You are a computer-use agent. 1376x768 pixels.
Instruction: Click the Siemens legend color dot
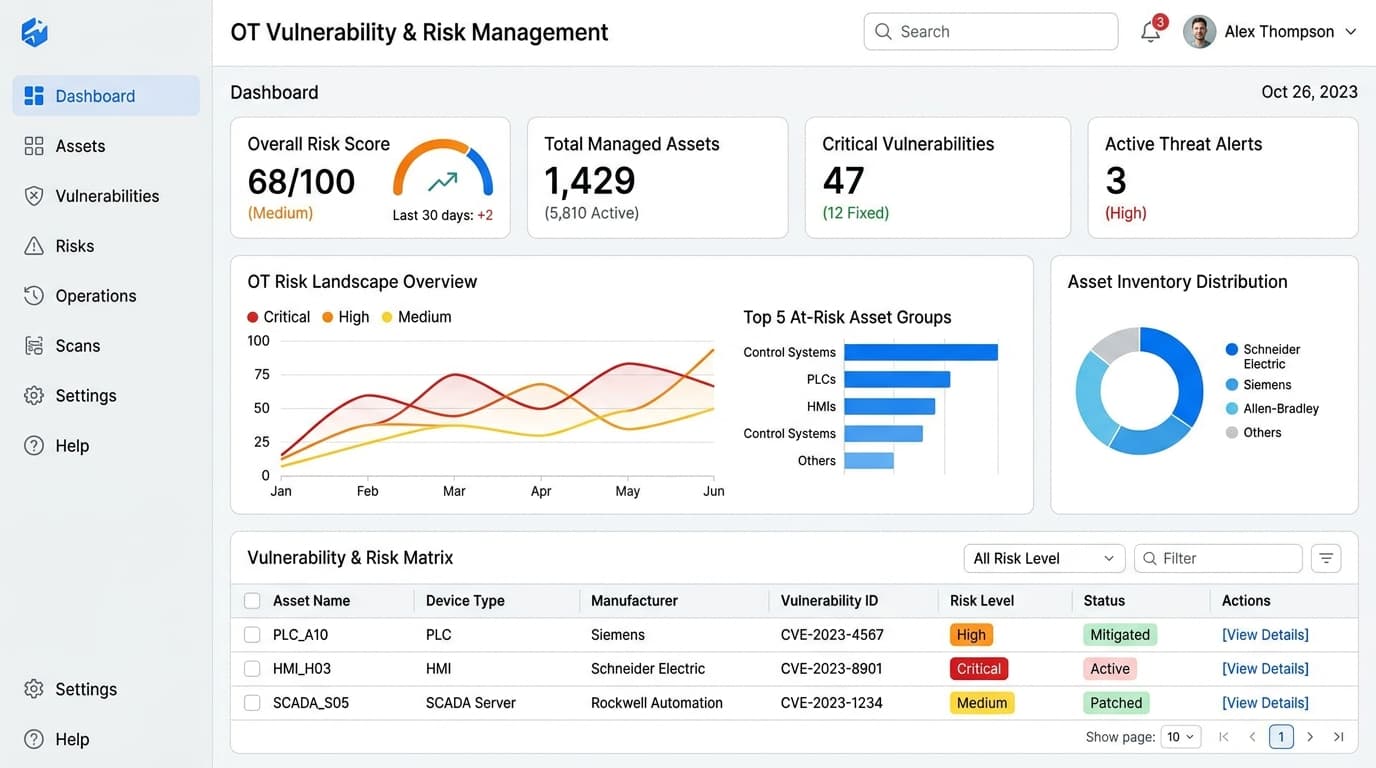[1232, 385]
